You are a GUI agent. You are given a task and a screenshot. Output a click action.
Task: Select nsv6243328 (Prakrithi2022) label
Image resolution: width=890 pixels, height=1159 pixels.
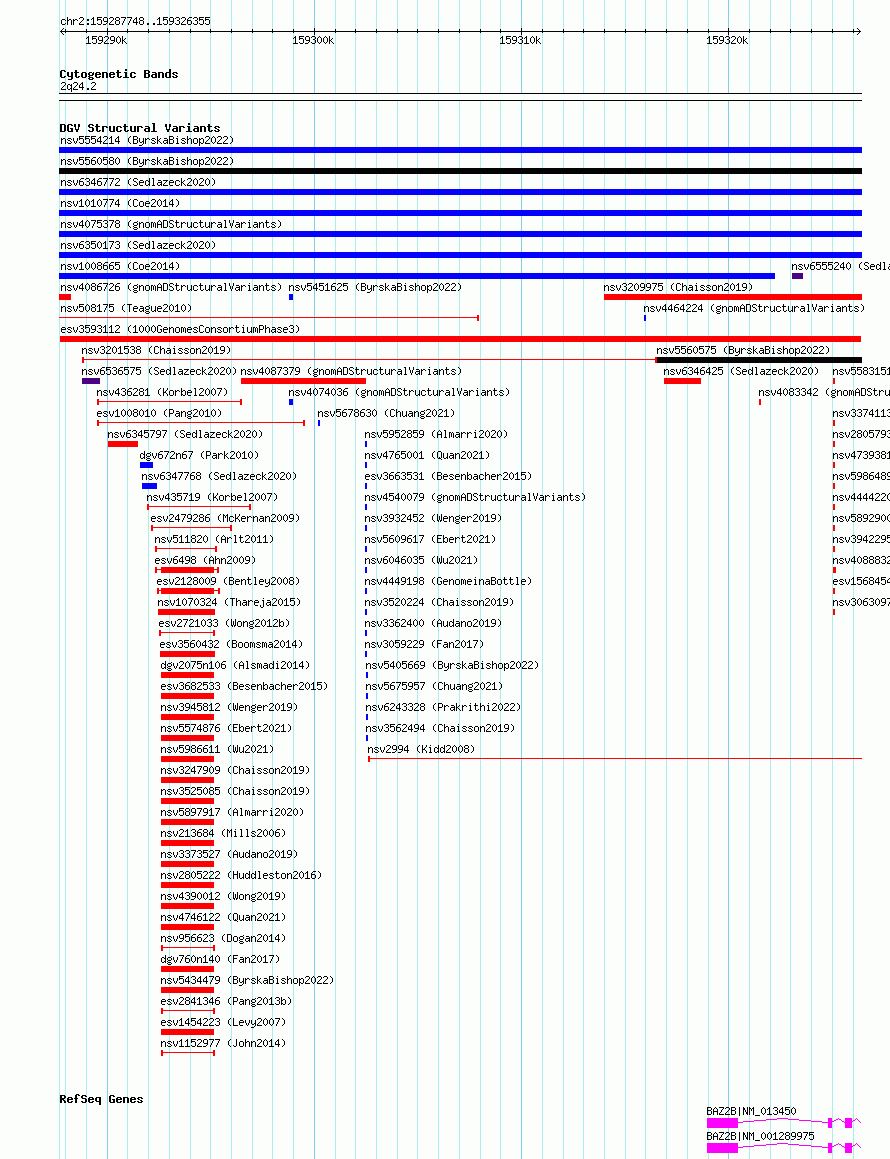point(443,707)
